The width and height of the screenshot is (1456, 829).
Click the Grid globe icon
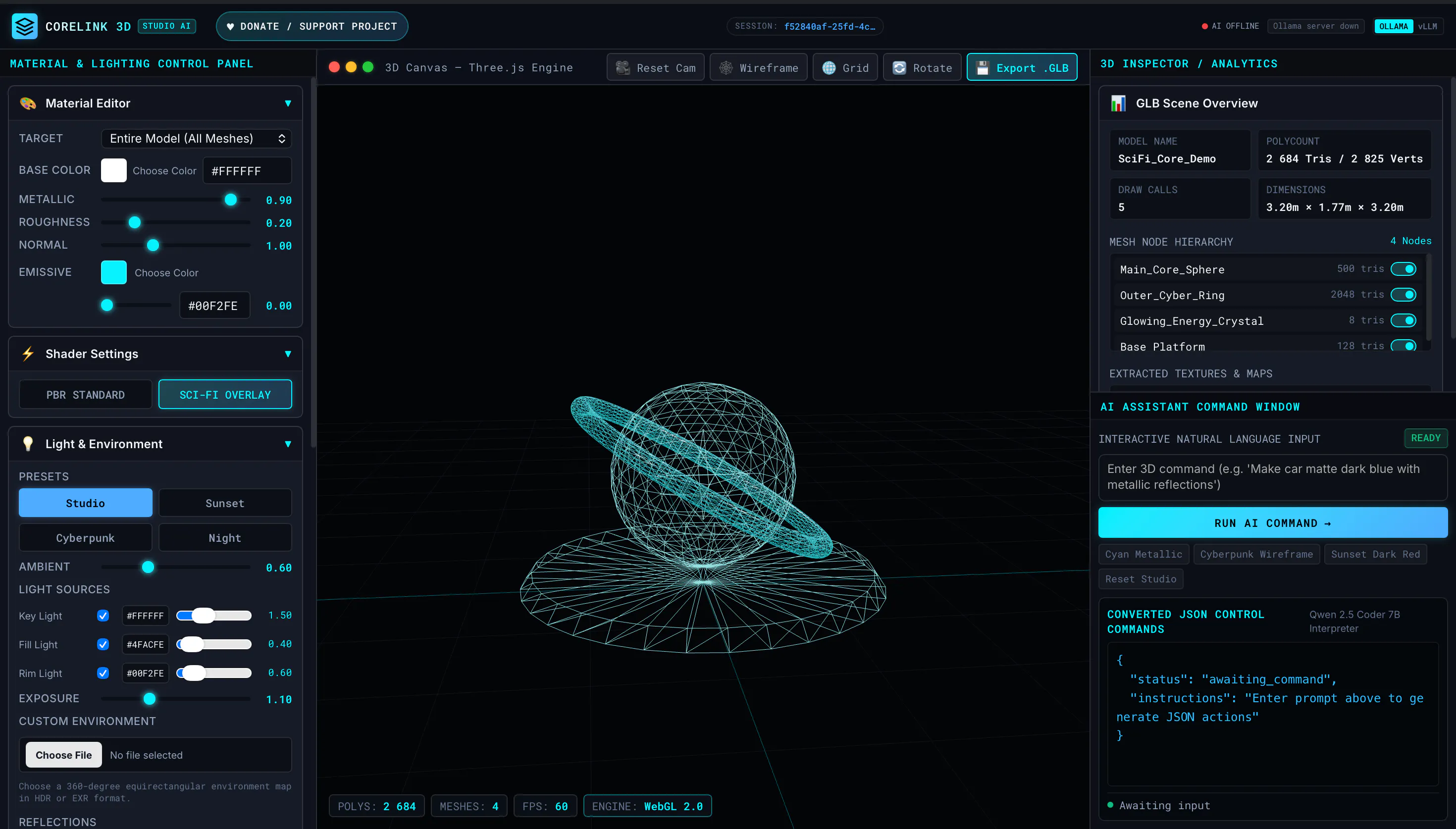pos(829,68)
